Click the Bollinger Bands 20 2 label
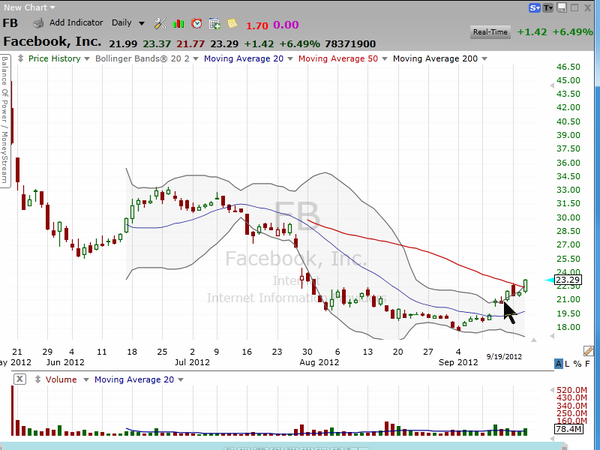The width and height of the screenshot is (600, 450). [x=142, y=59]
